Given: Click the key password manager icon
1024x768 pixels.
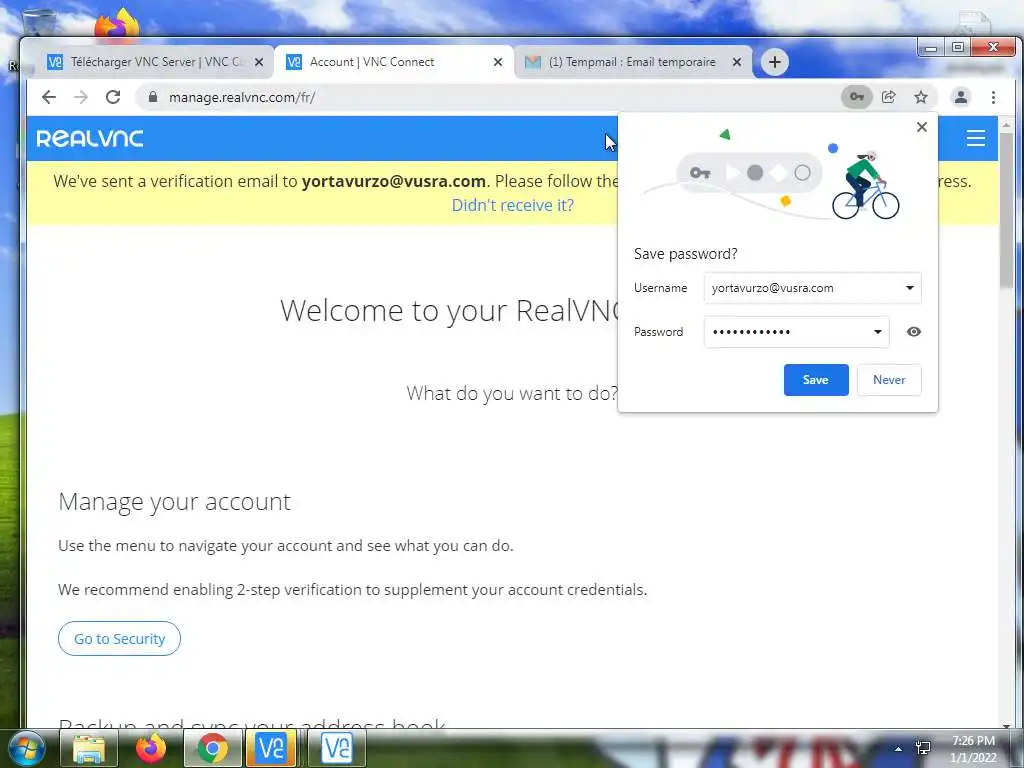Looking at the screenshot, I should [x=856, y=97].
